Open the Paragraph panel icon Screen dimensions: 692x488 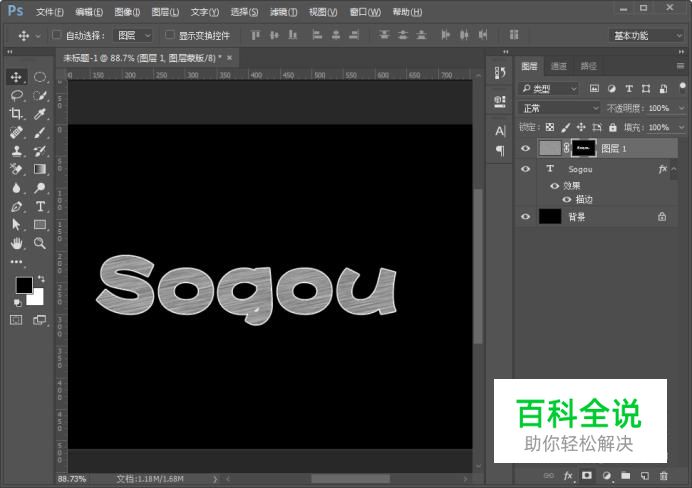coord(500,150)
